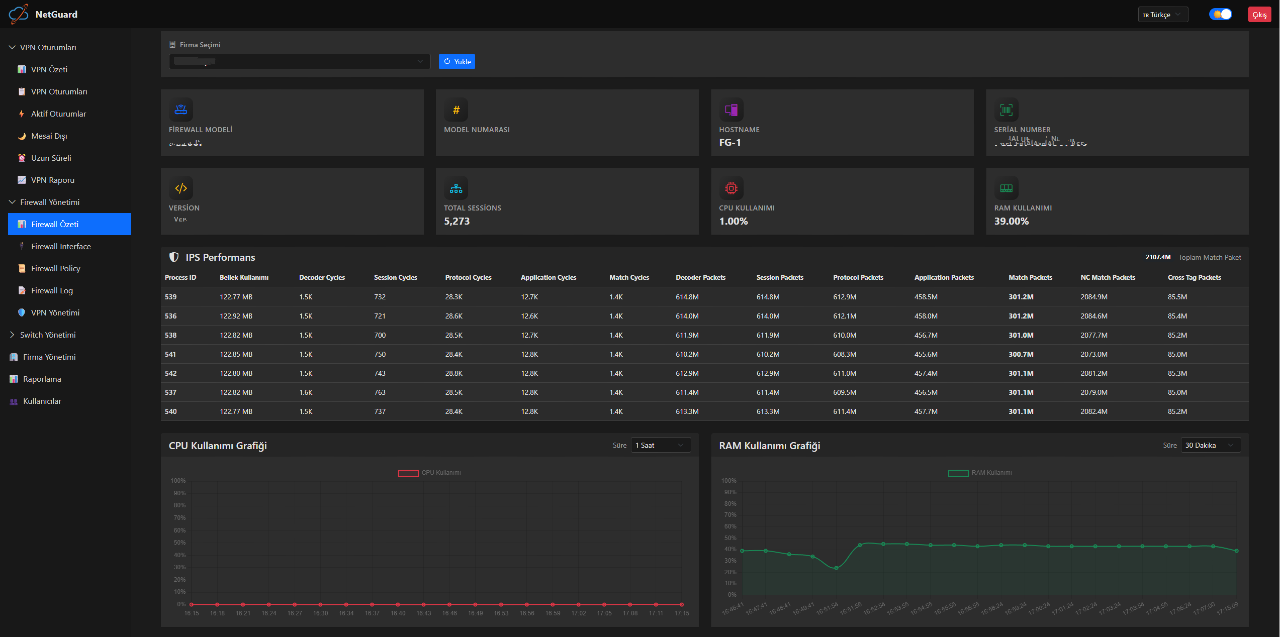Open Firewall Policy in the sidebar
This screenshot has height=637, width=1280.
click(x=56, y=269)
